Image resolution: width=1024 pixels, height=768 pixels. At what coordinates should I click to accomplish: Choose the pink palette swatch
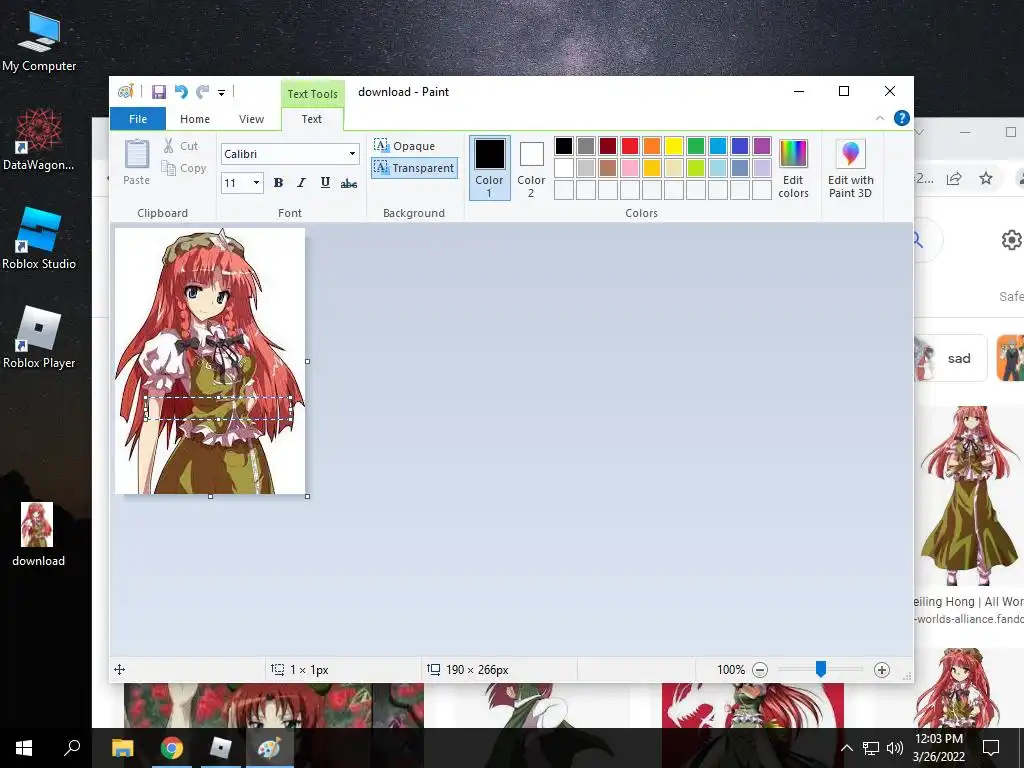click(630, 168)
